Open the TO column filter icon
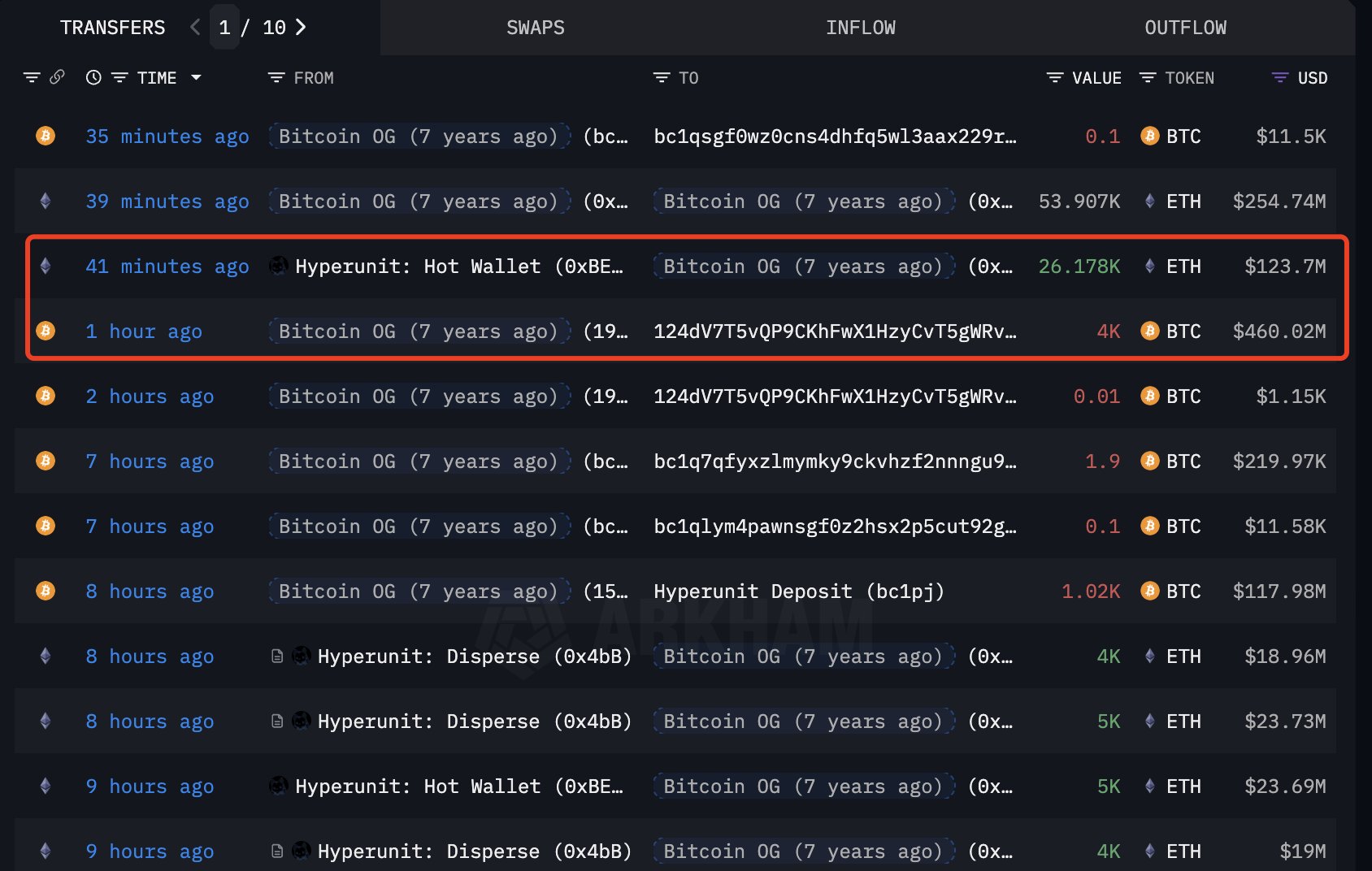The image size is (1372, 871). pyautogui.click(x=662, y=77)
